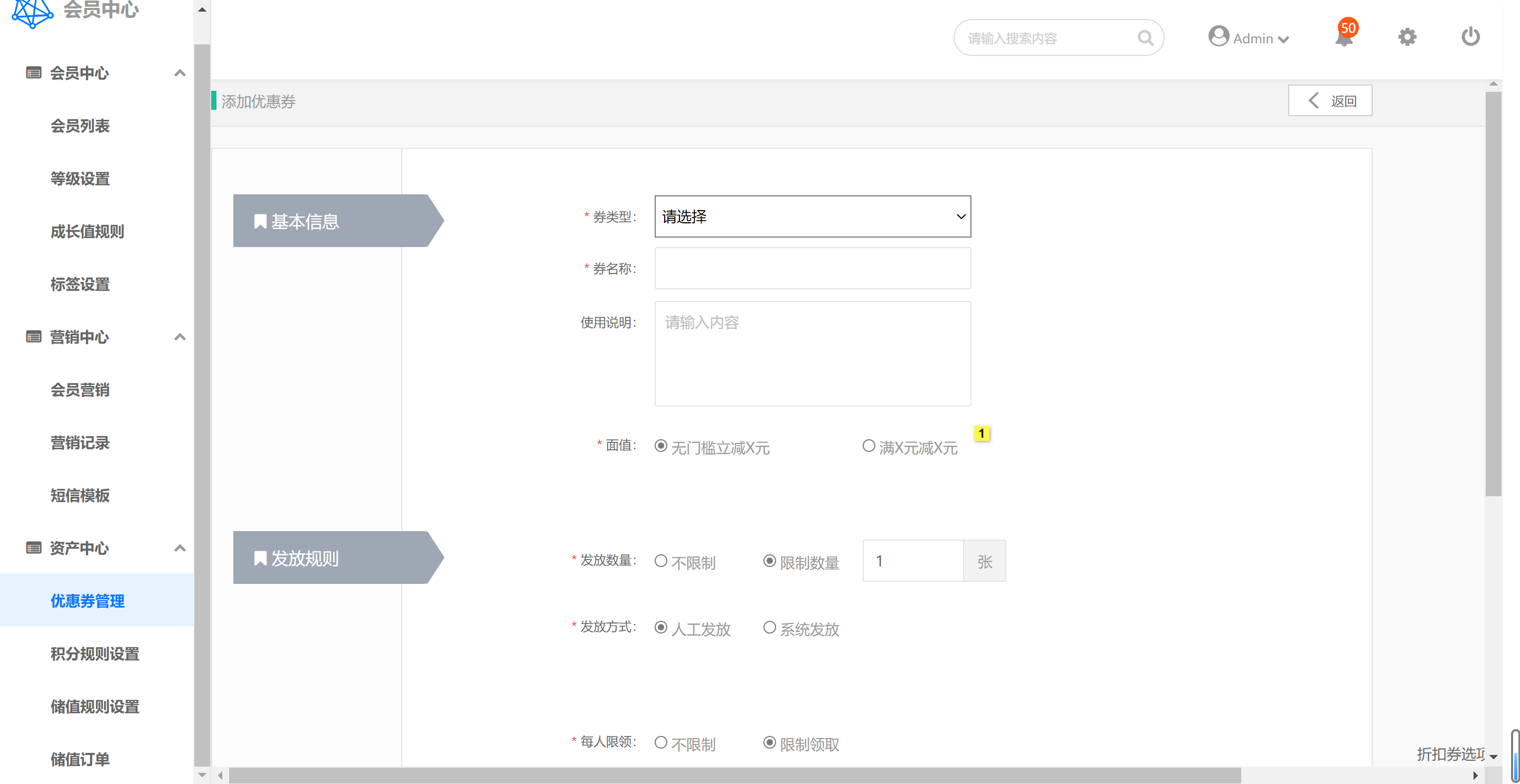The image size is (1520, 784).
Task: Select 无门槛立减X元 face value option
Action: click(x=661, y=446)
